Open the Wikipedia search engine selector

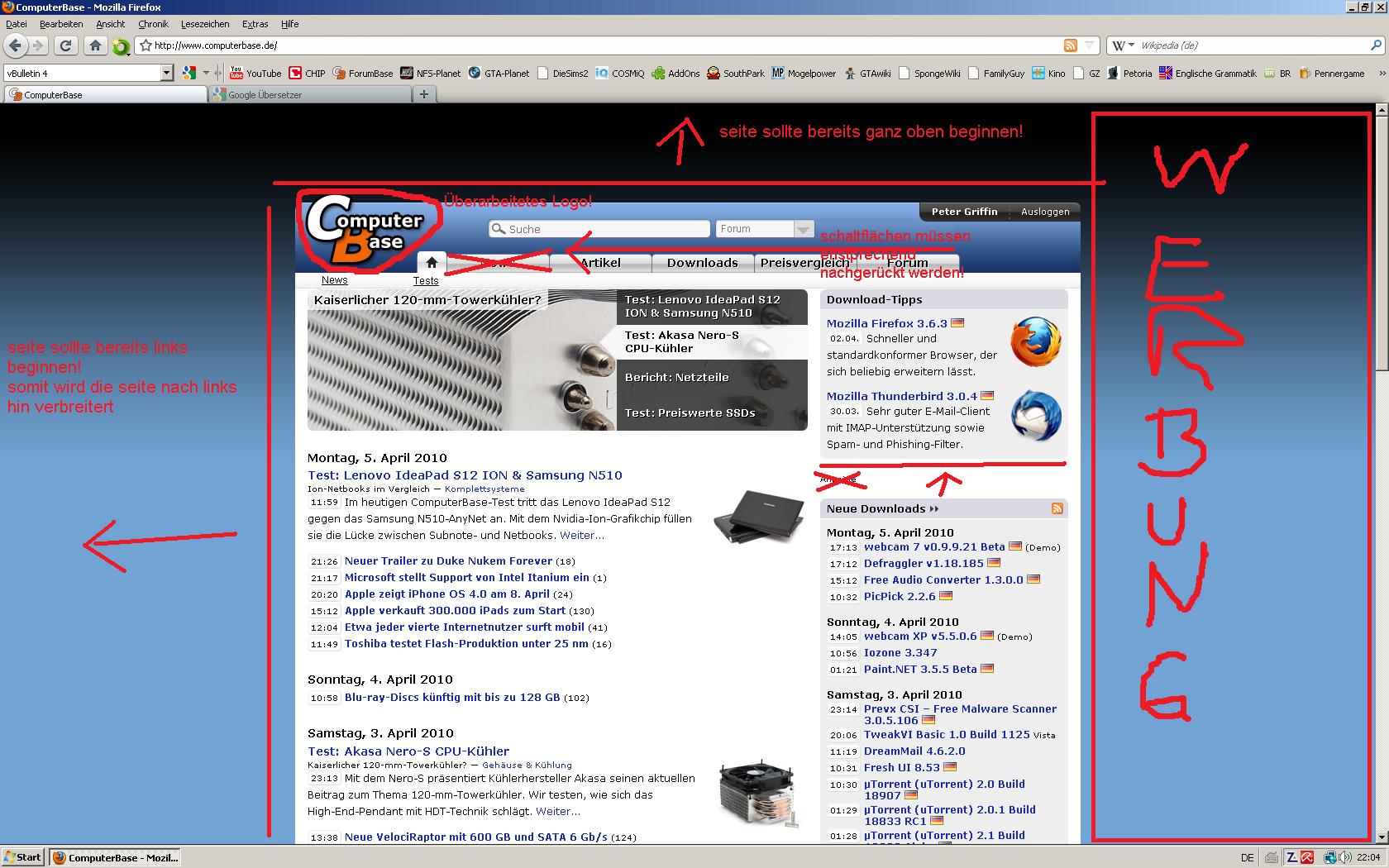point(1123,45)
